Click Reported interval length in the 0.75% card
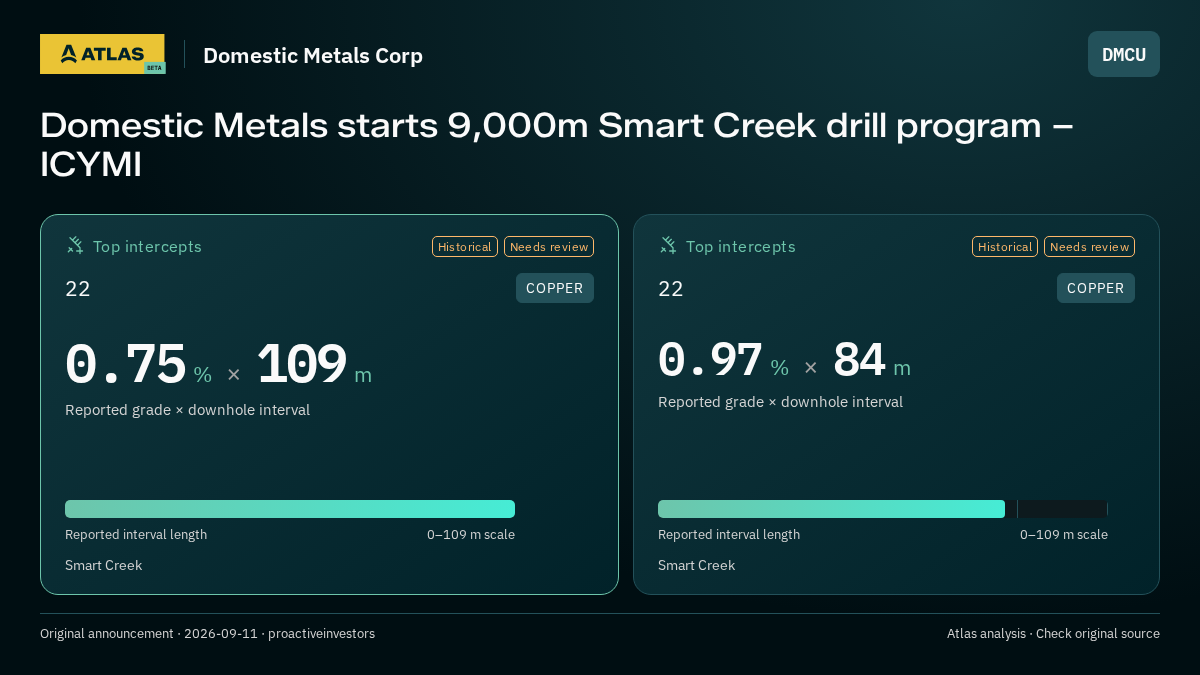This screenshot has height=675, width=1200. click(136, 535)
